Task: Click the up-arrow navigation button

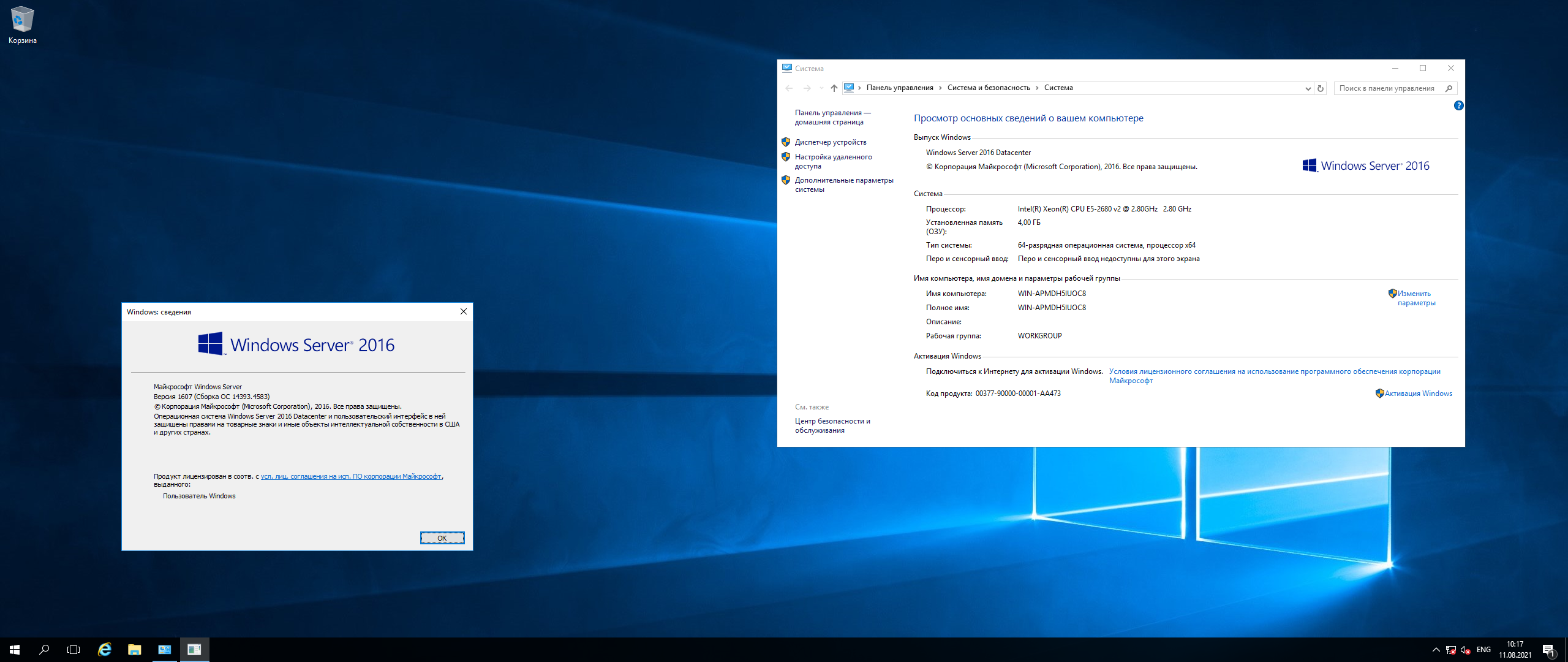Action: 834,88
